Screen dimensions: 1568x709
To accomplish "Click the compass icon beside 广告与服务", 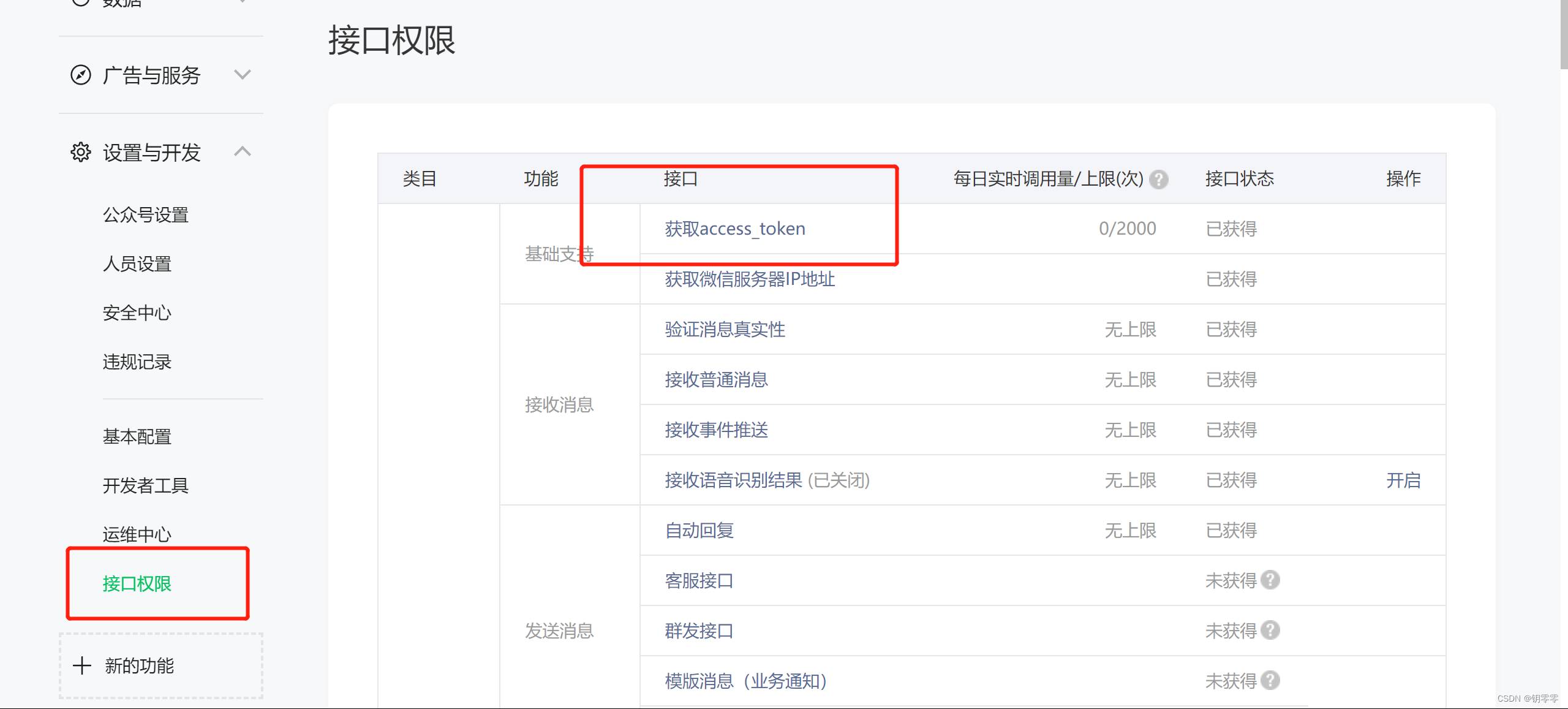I will [81, 75].
